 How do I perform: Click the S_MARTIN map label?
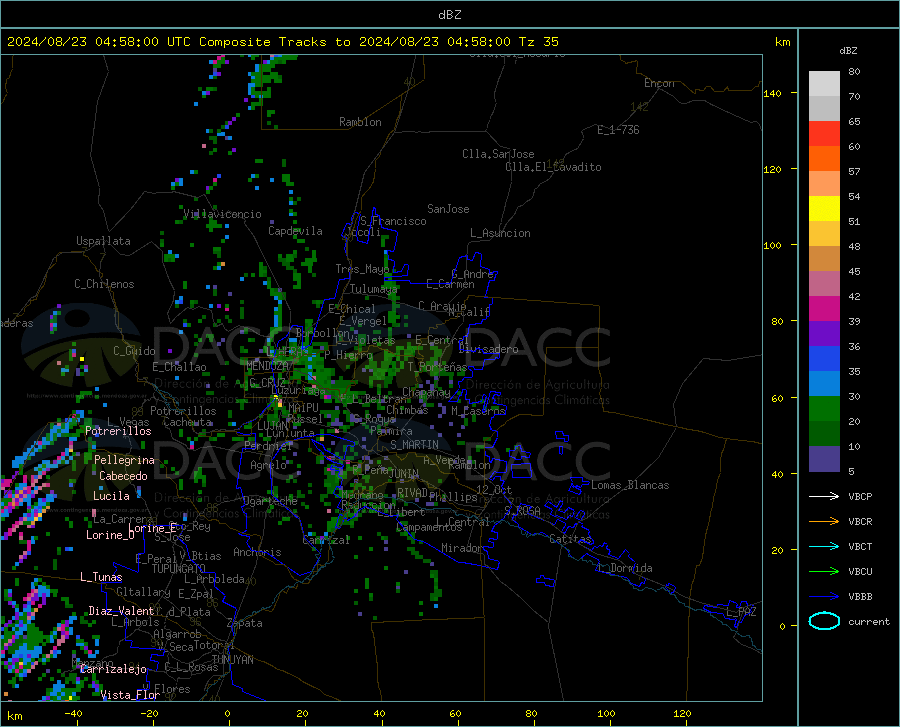(414, 445)
